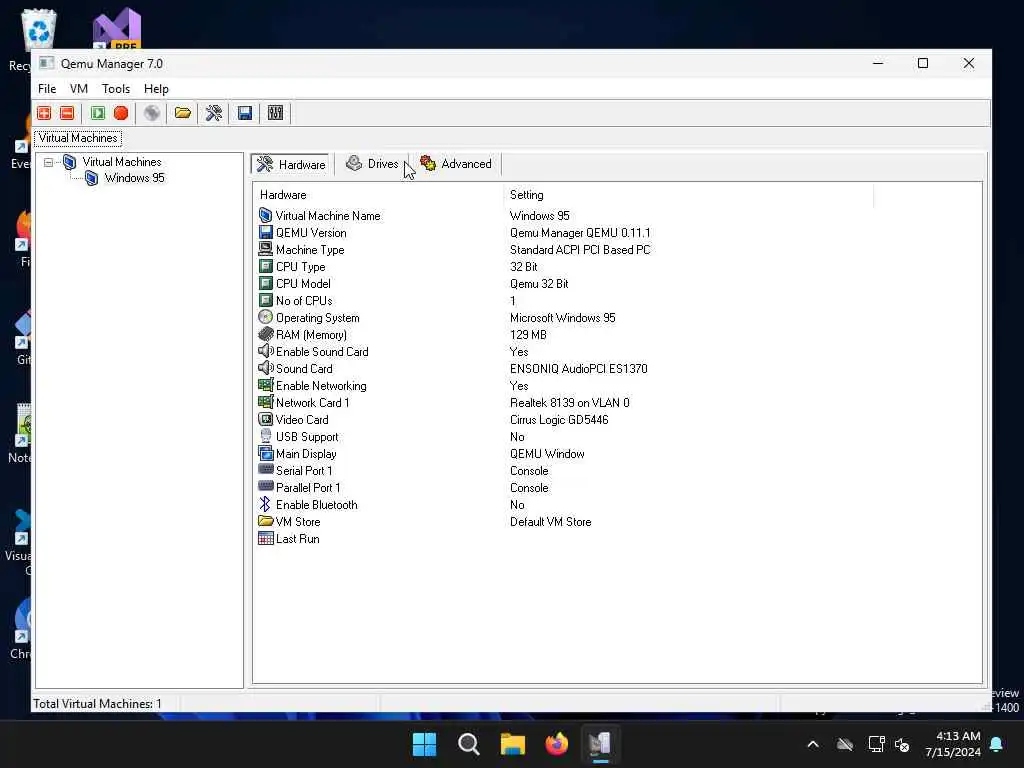Click the USB Support row icon
This screenshot has width=1024, height=768.
tap(265, 436)
